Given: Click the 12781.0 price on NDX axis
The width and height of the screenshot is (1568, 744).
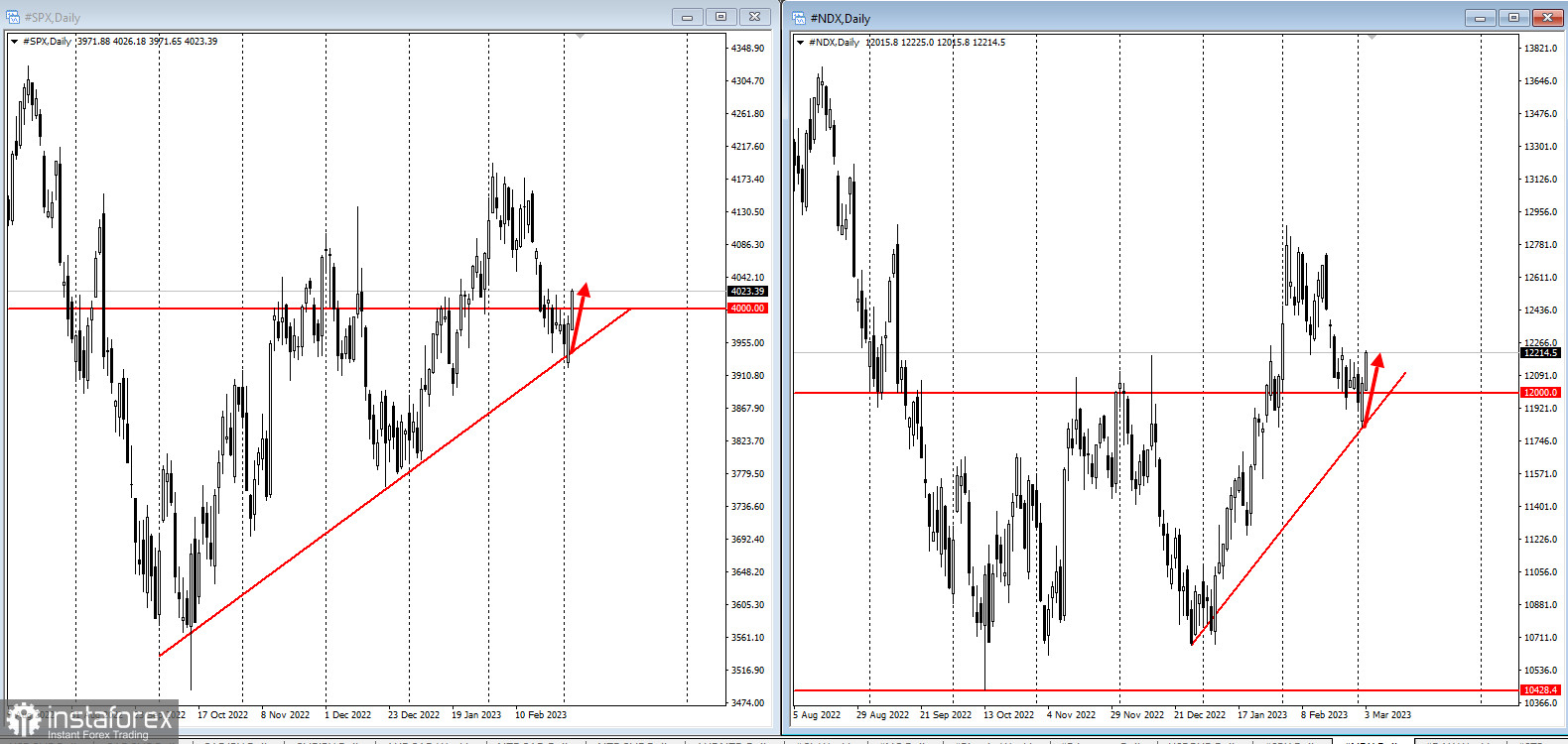Looking at the screenshot, I should [x=1541, y=245].
